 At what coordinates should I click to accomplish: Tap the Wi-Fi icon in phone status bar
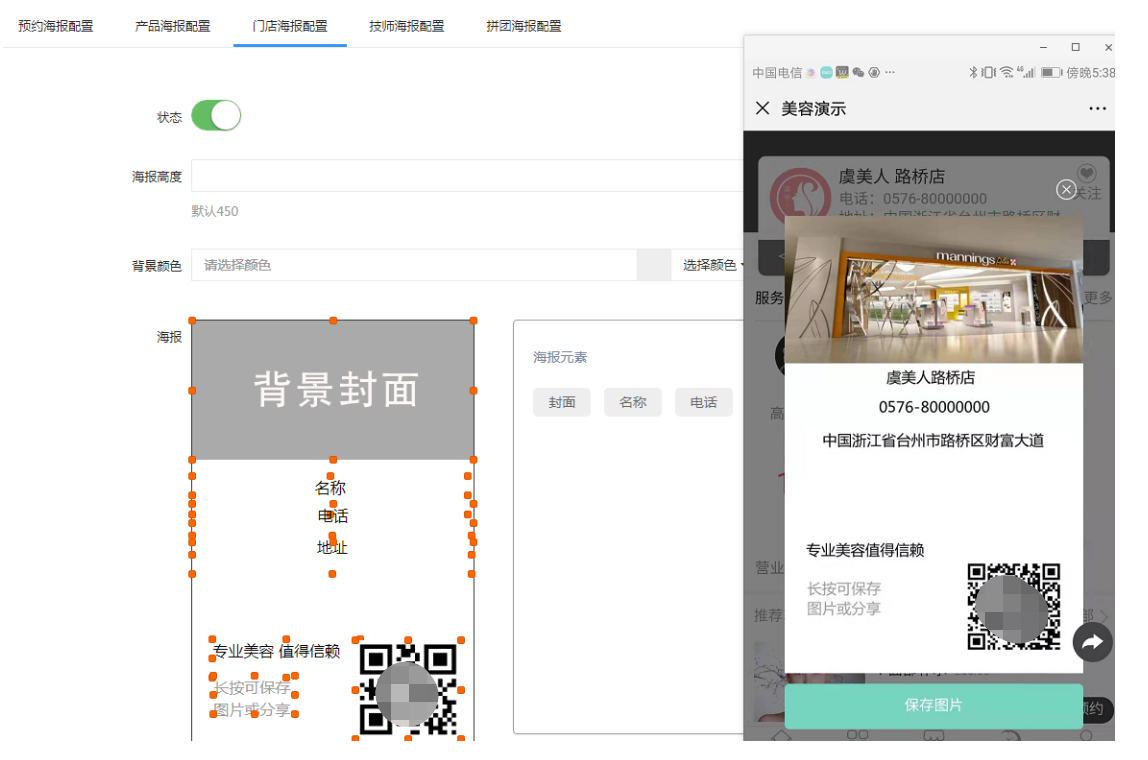click(1007, 72)
